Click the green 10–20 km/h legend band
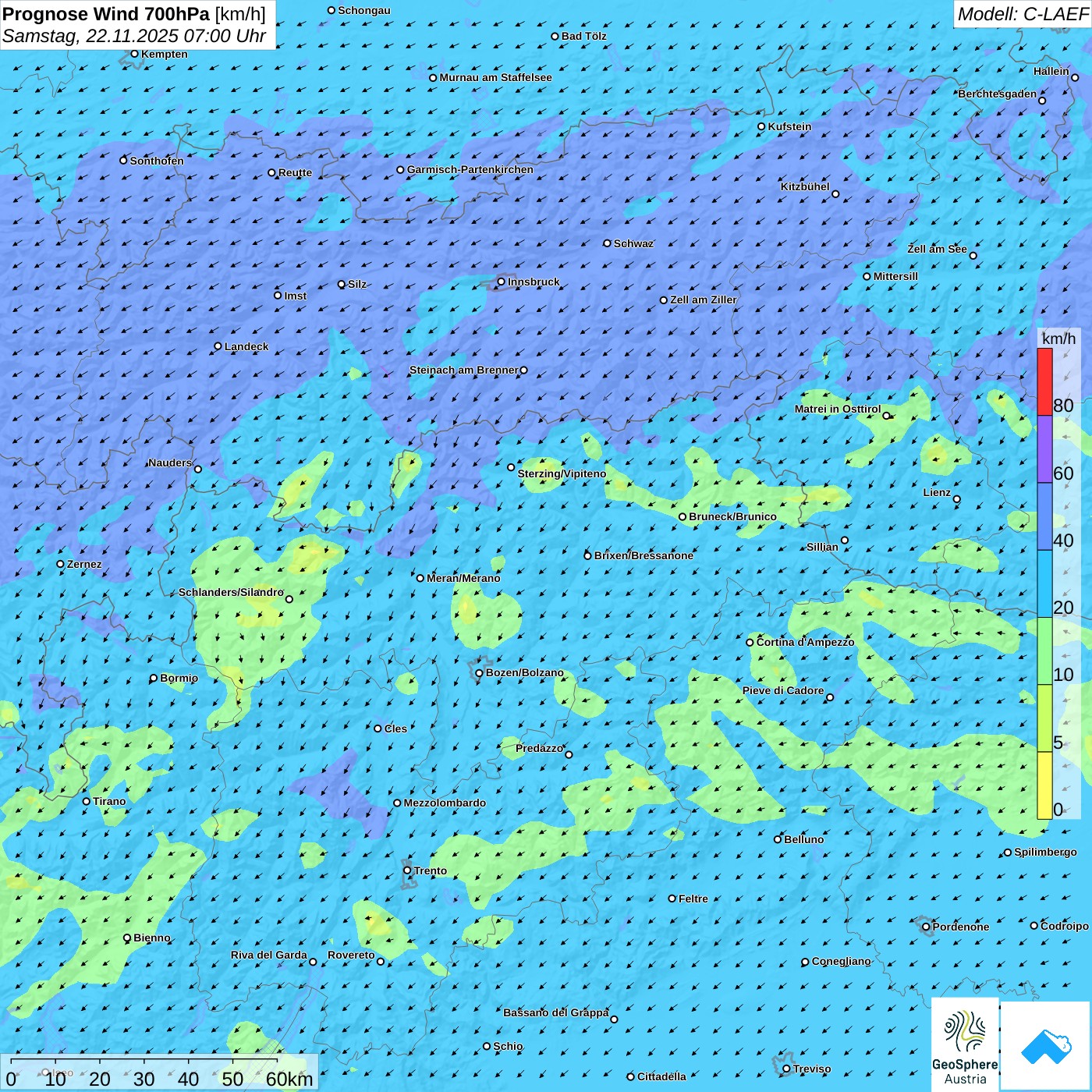 pos(1044,651)
